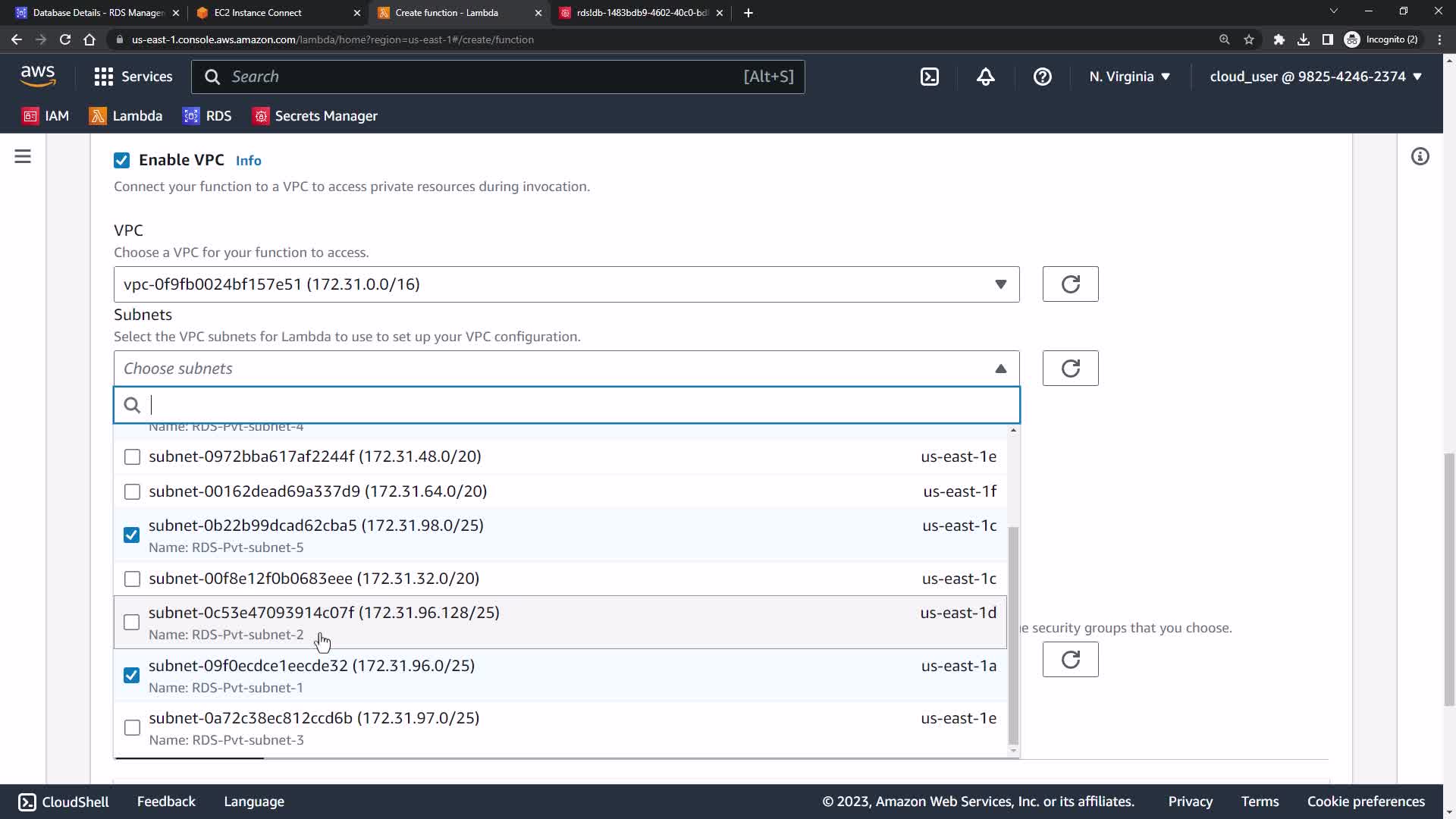Uncheck the Enable VPC checkbox
1456x819 pixels.
click(121, 160)
